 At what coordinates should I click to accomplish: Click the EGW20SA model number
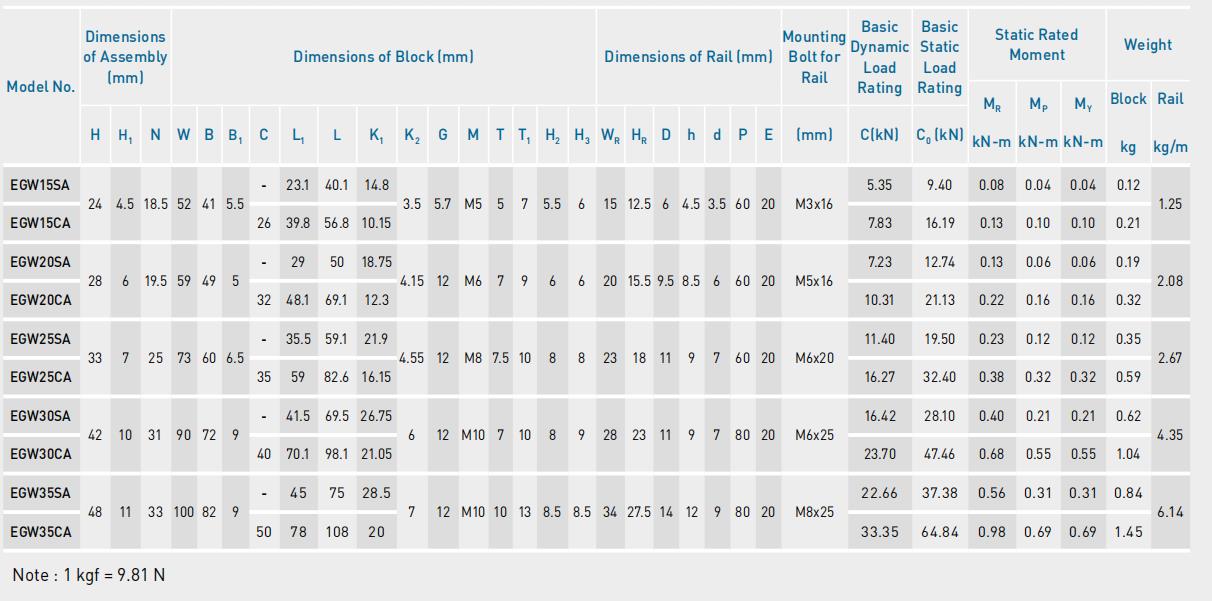[x=40, y=262]
